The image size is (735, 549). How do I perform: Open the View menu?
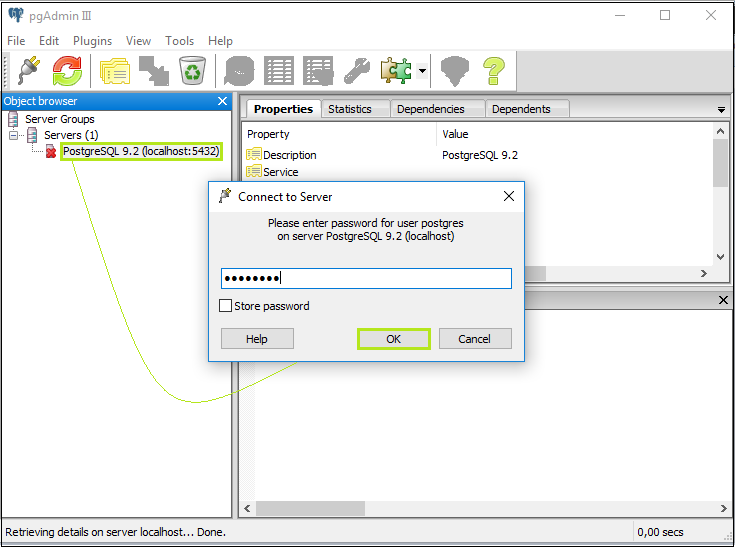(x=138, y=41)
